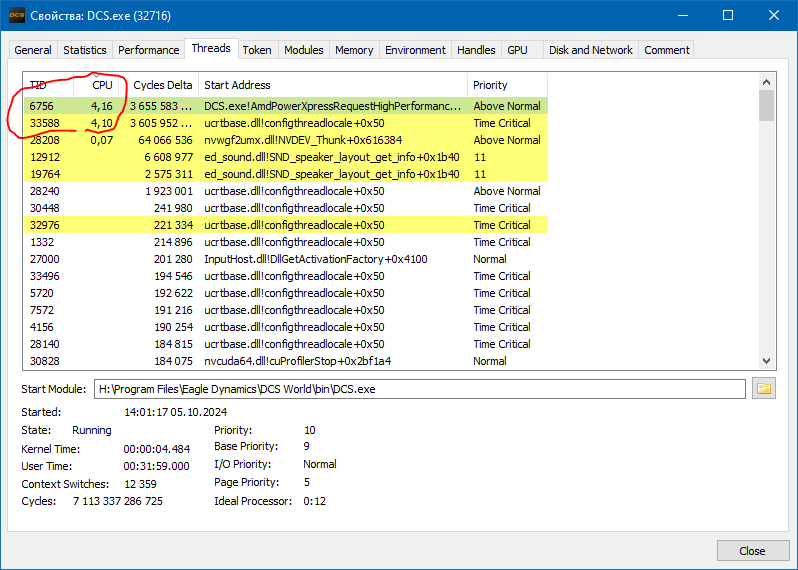Minimize the properties window
The width and height of the screenshot is (798, 570).
pyautogui.click(x=683, y=15)
